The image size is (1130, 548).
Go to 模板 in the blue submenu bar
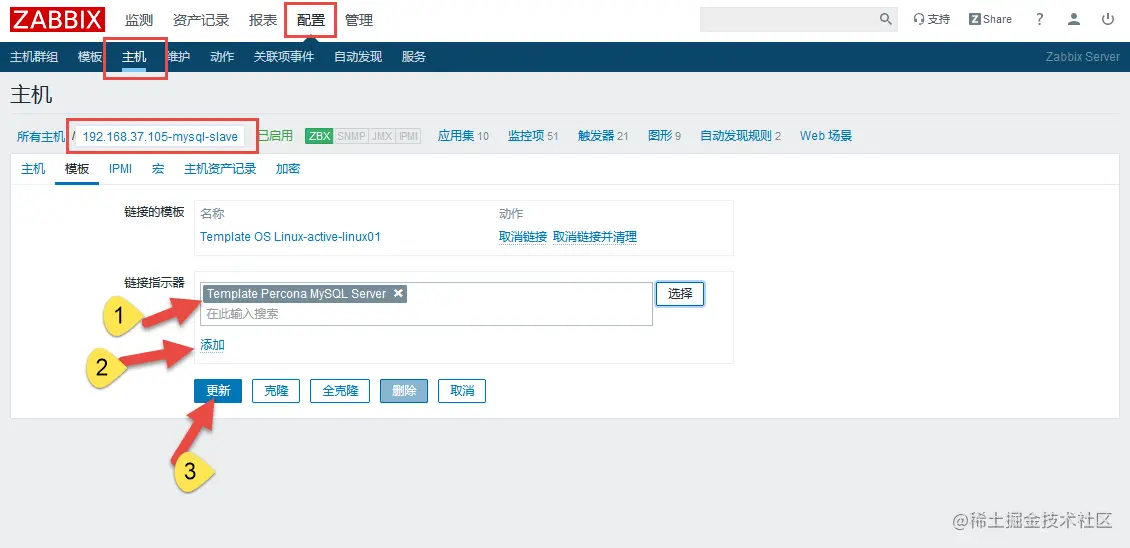pos(90,57)
